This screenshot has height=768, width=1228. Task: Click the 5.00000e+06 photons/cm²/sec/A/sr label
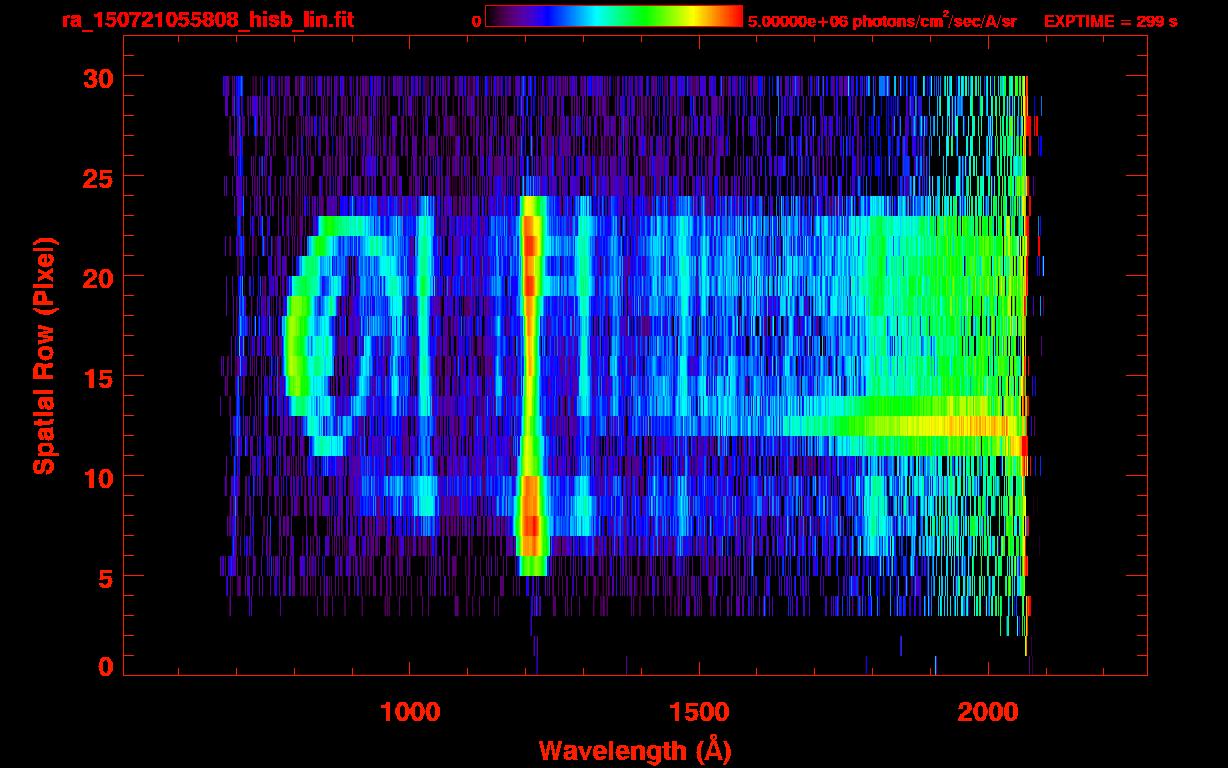(x=881, y=21)
